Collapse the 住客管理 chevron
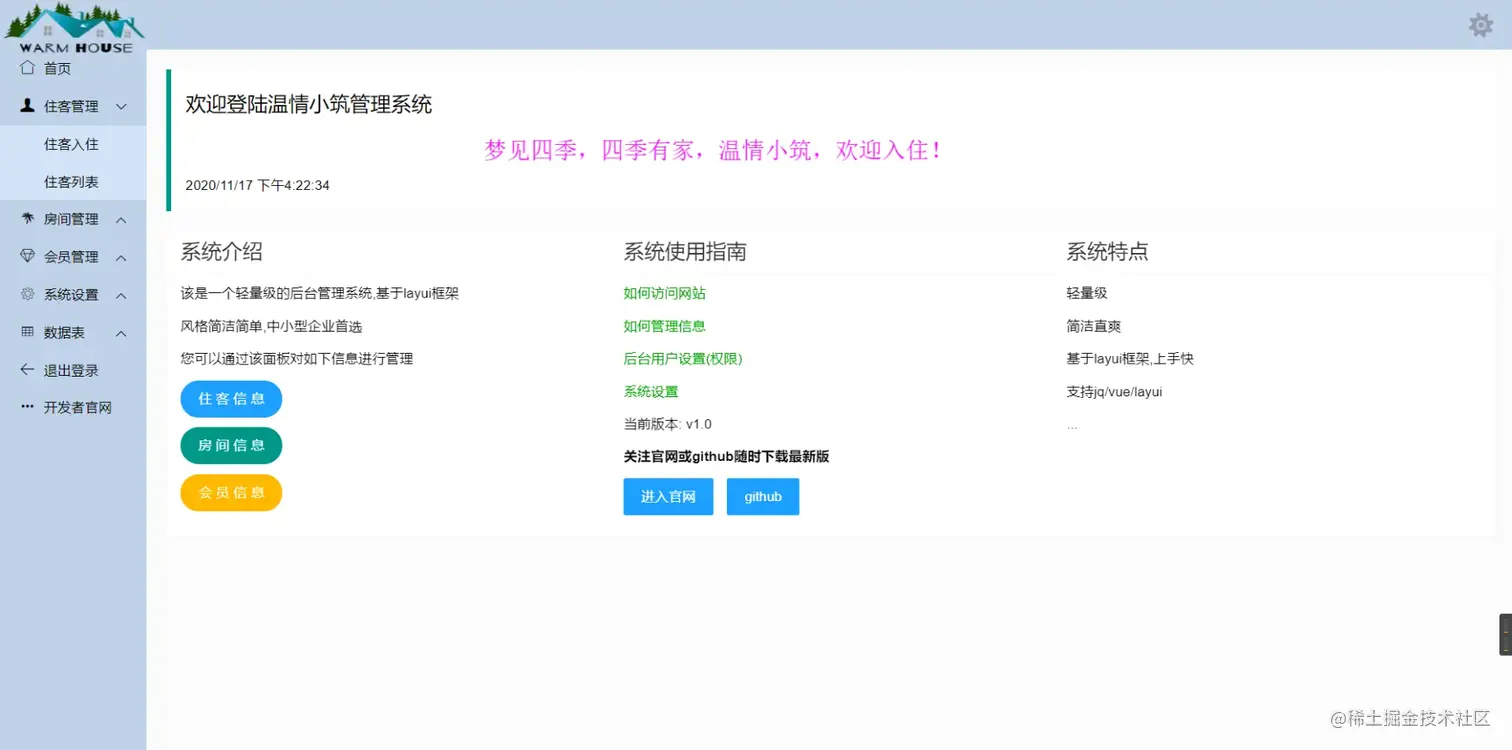The width and height of the screenshot is (1512, 750). pos(121,106)
